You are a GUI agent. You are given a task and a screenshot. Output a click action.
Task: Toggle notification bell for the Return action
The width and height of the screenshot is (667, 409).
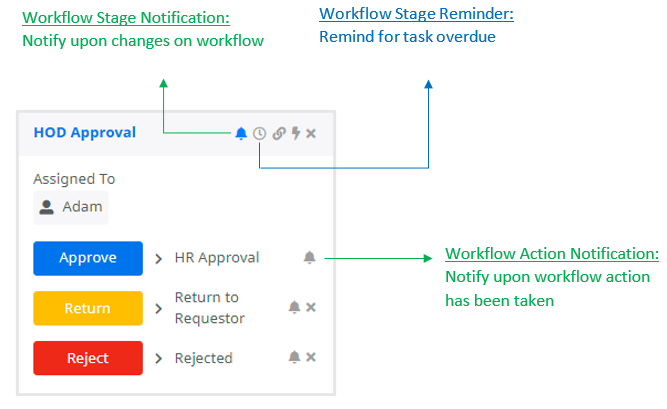tap(294, 307)
